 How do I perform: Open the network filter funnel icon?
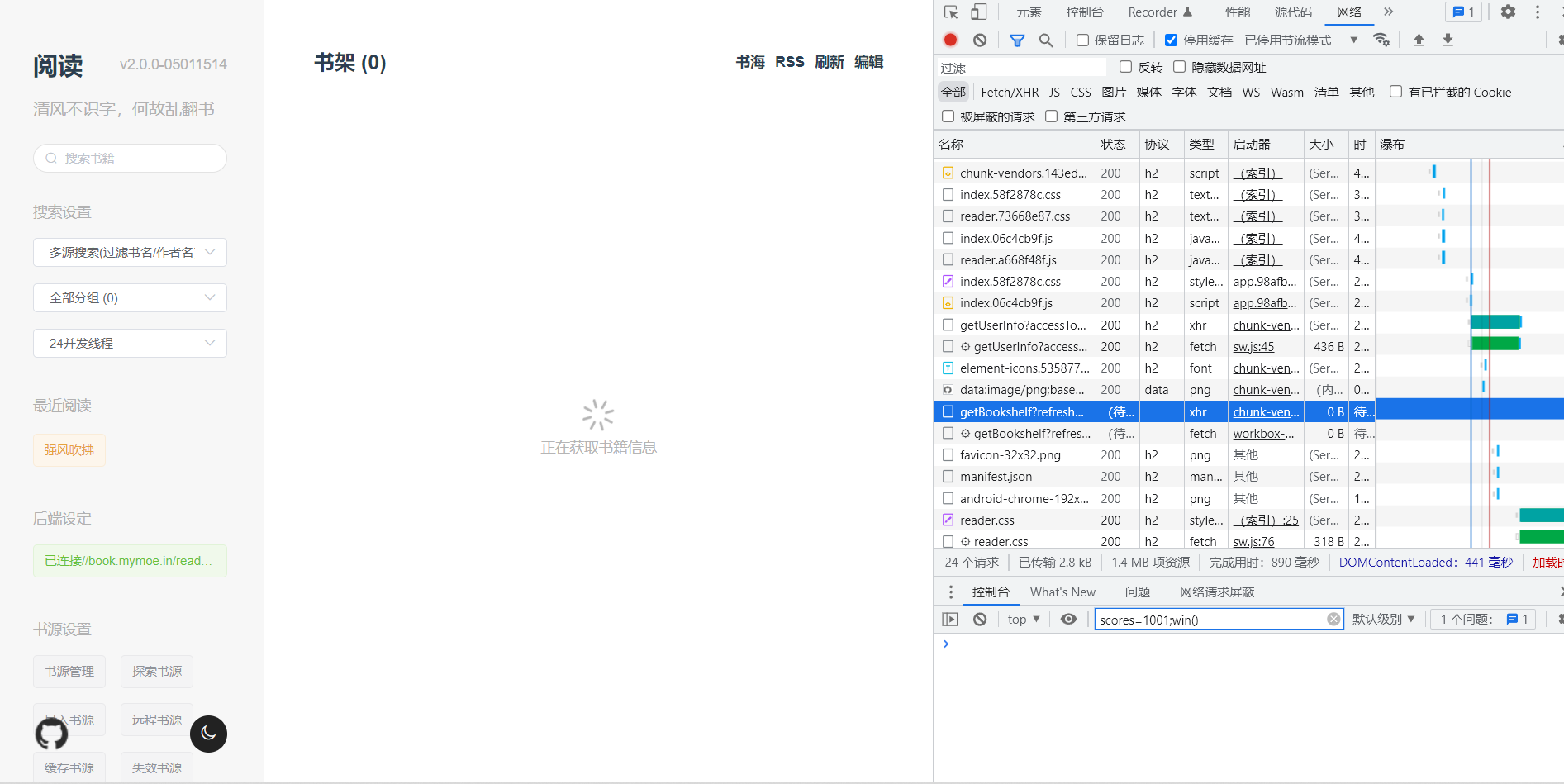1017,39
